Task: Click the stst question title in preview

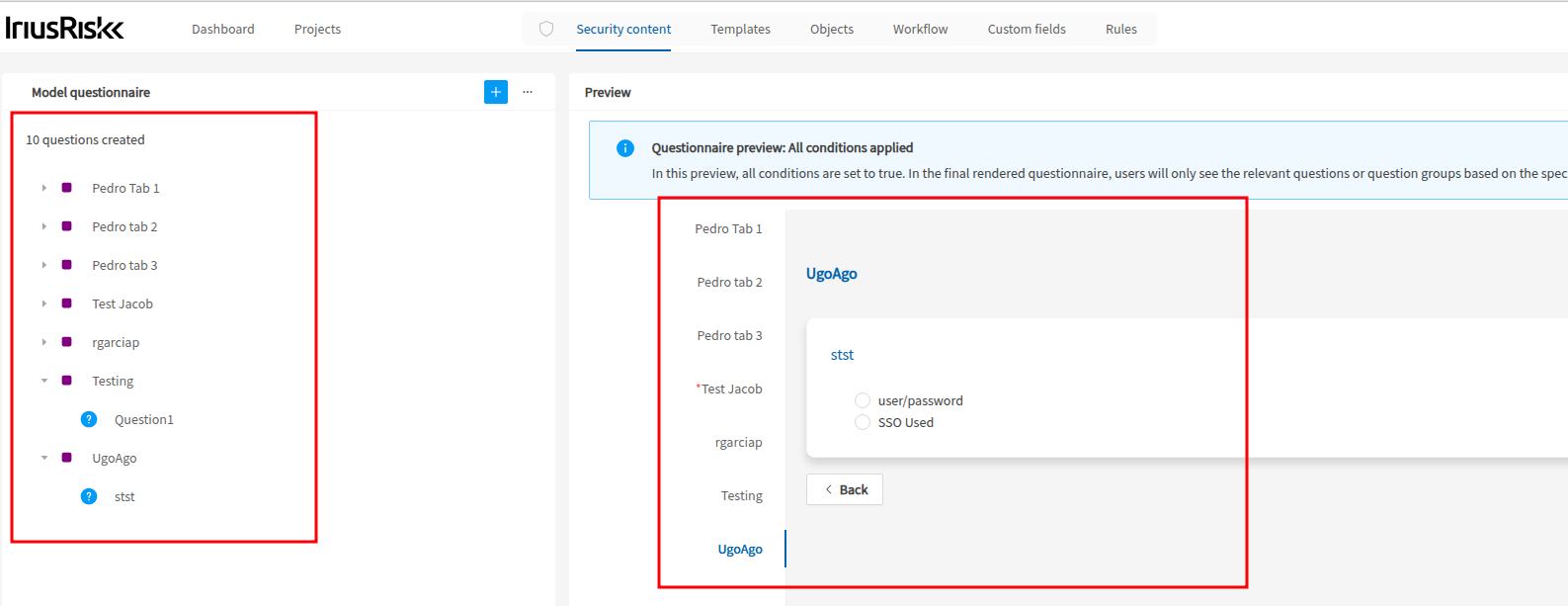Action: click(842, 355)
